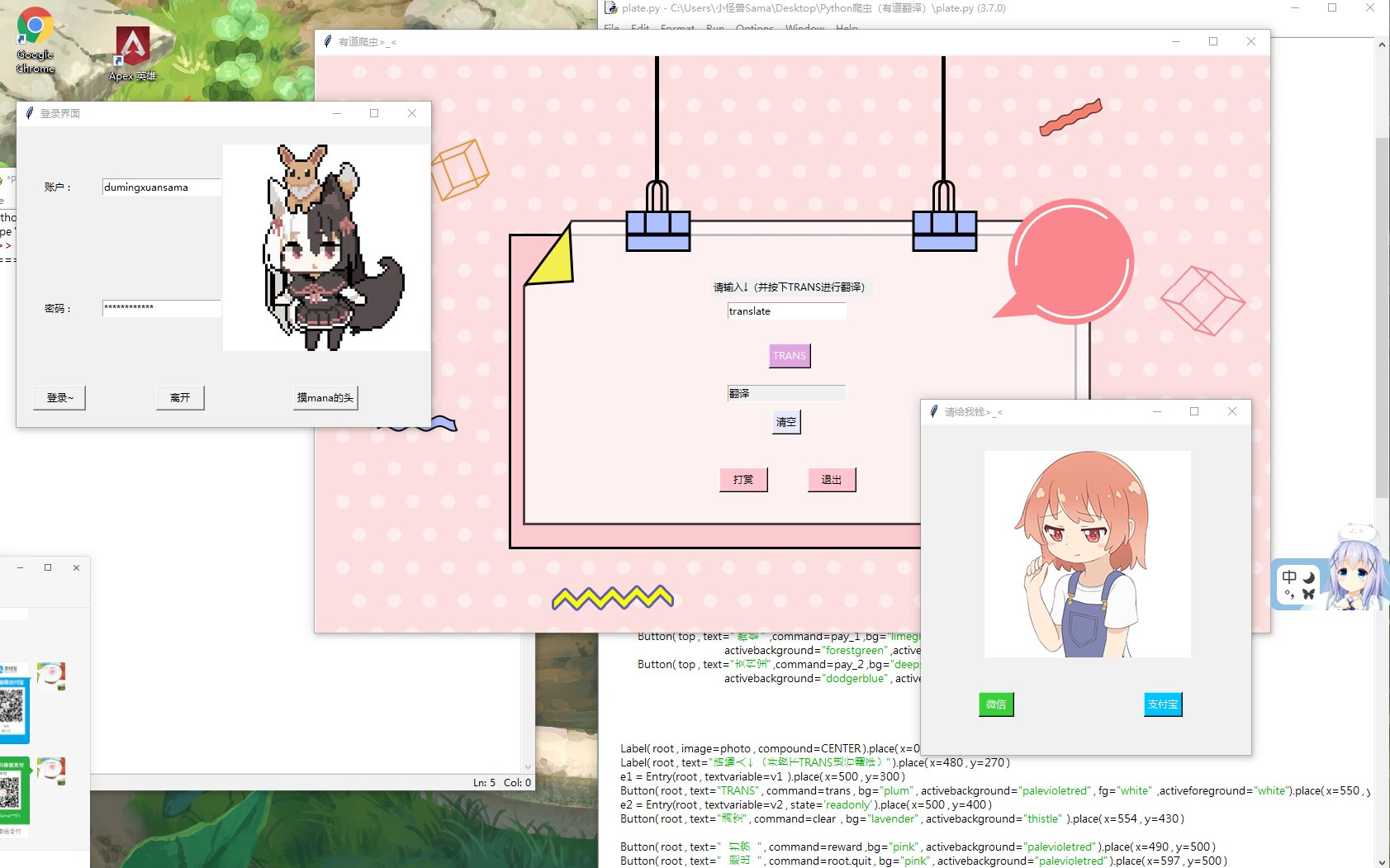Click the IDLE vertical scrollbar thumb

pos(1383,318)
